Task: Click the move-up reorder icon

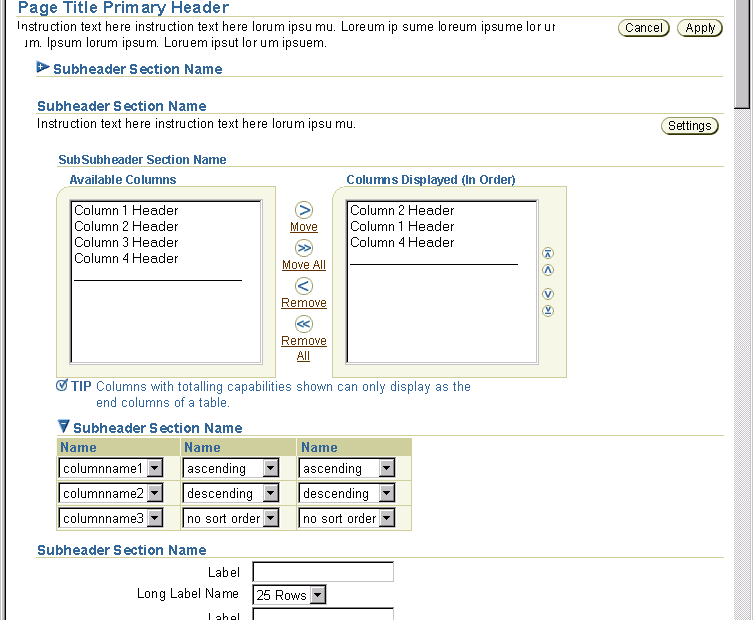Action: pos(548,270)
